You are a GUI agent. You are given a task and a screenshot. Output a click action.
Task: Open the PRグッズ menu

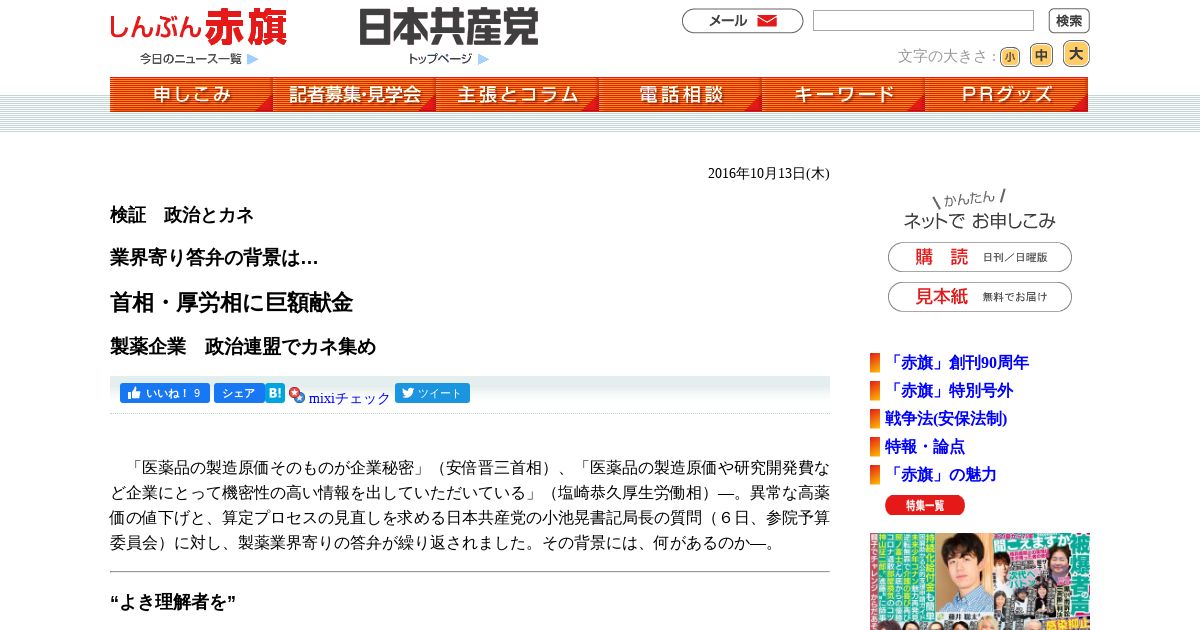1006,95
